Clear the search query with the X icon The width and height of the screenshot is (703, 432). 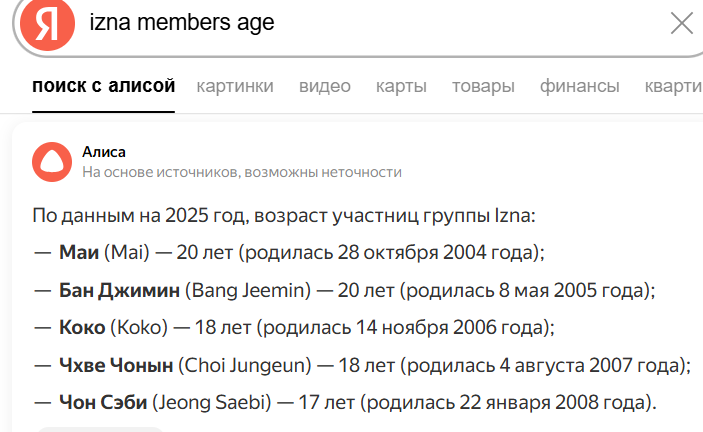[680, 23]
